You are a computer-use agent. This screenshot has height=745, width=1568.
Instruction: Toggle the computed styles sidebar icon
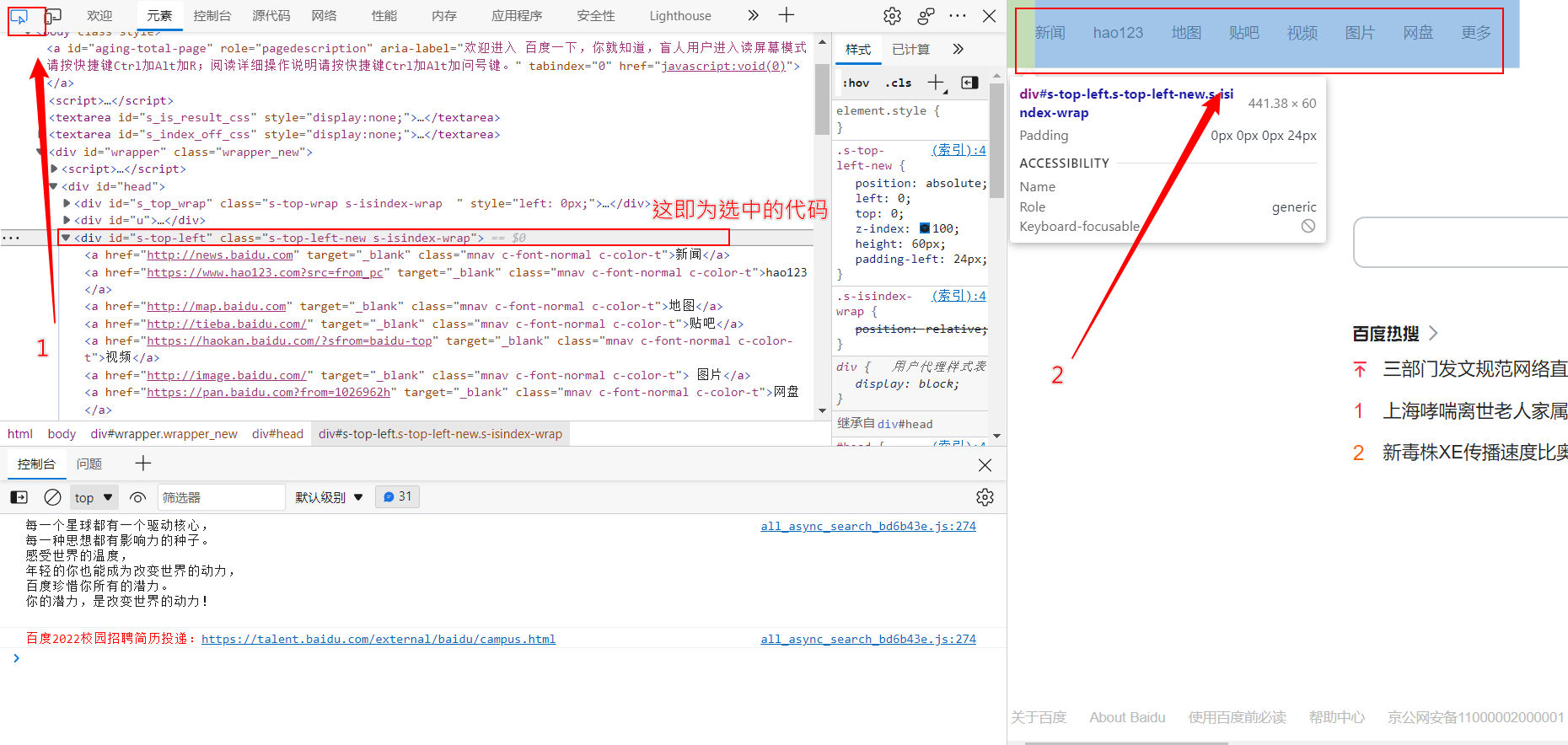click(970, 83)
